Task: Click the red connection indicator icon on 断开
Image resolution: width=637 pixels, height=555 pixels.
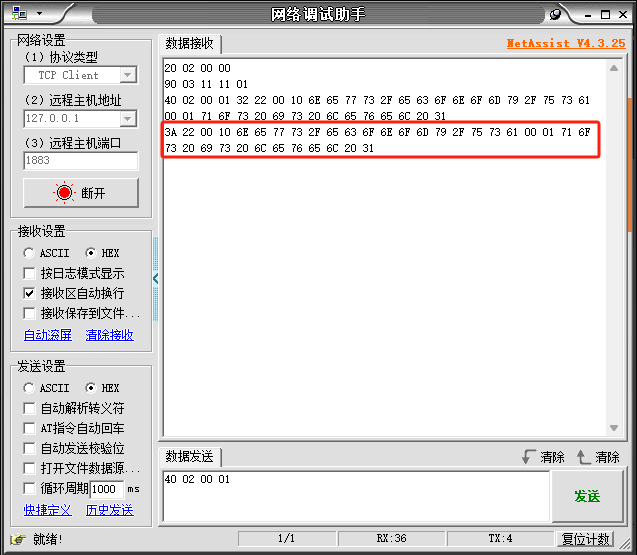Action: (x=64, y=193)
